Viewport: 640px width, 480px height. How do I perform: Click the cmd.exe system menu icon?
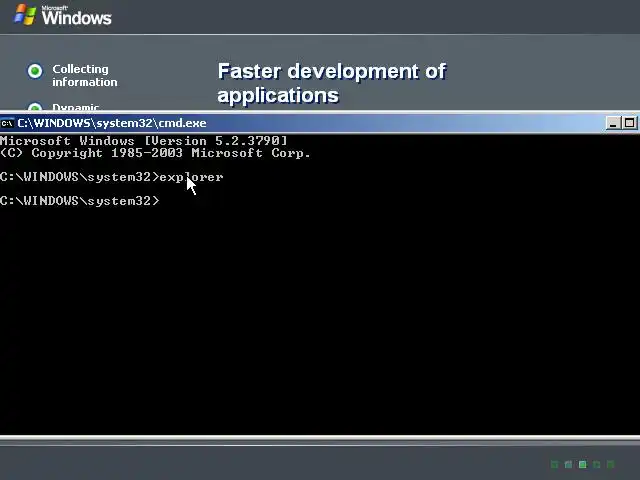(7, 123)
